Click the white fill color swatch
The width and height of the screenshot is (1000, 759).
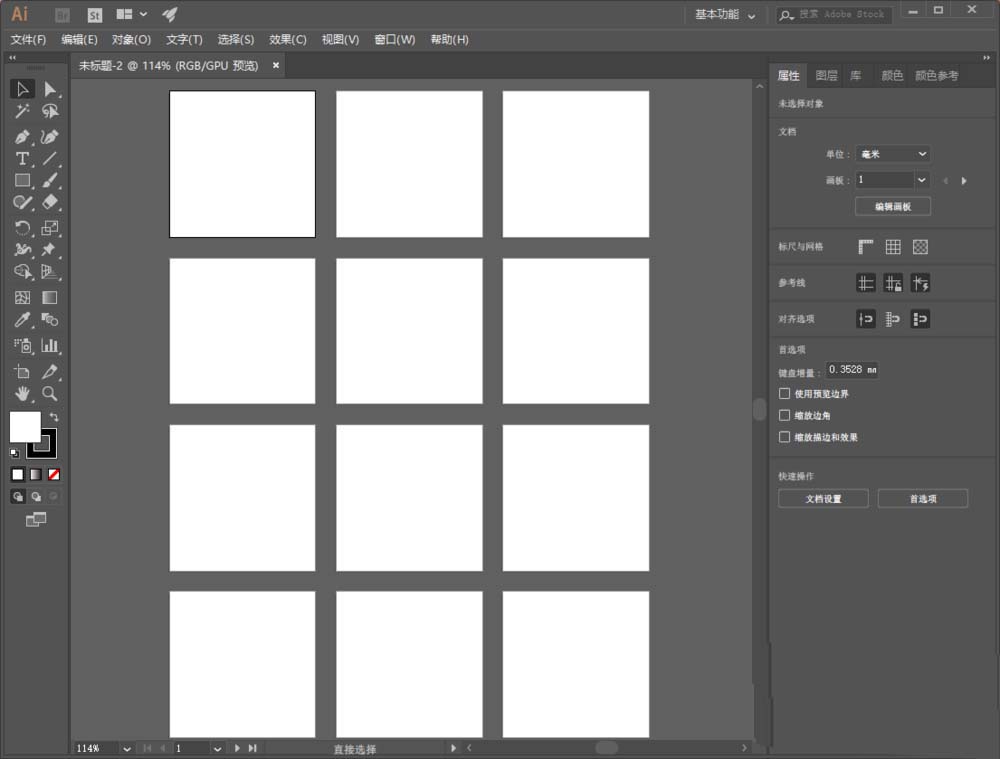pos(26,427)
